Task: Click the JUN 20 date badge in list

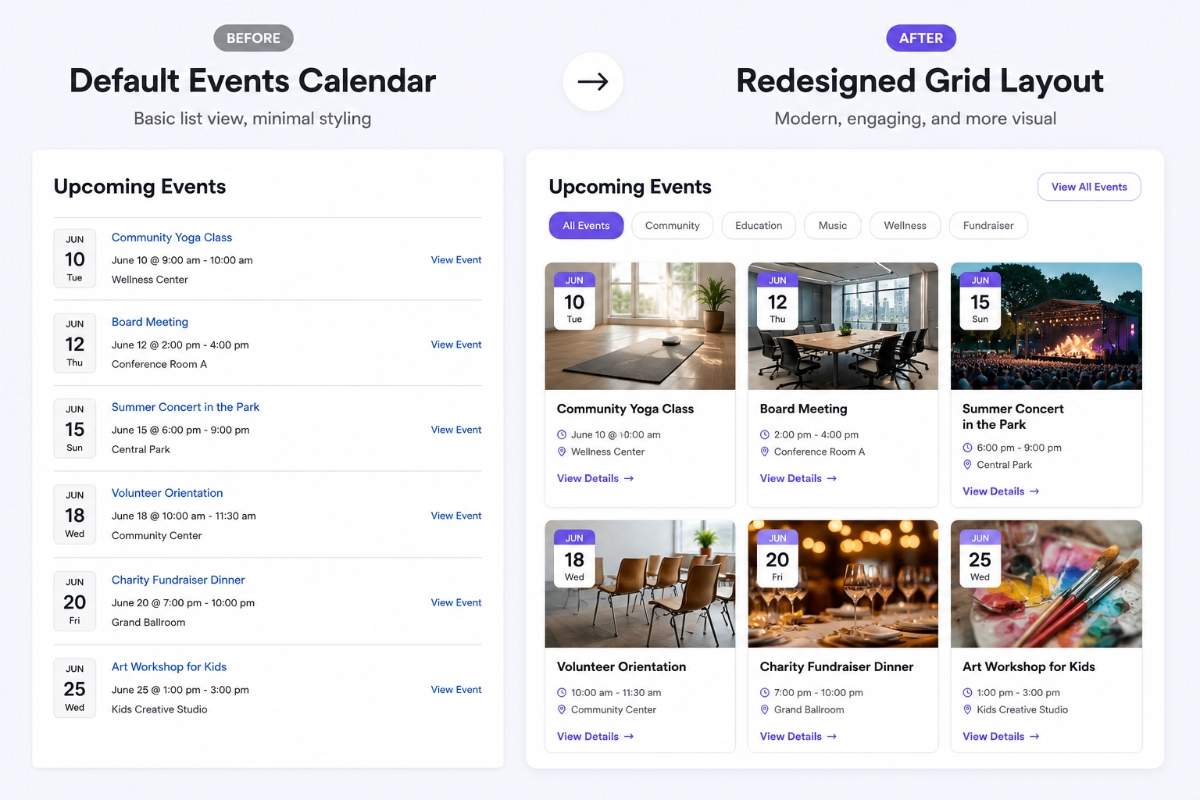Action: 75,601
